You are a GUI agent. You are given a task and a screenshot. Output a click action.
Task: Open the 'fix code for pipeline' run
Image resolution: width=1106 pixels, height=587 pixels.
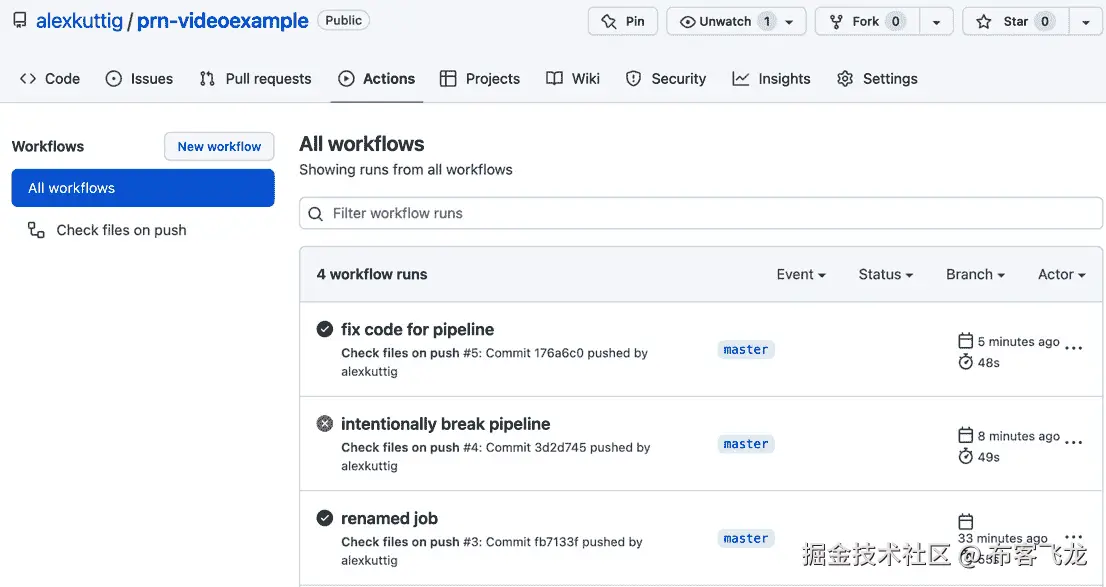417,329
